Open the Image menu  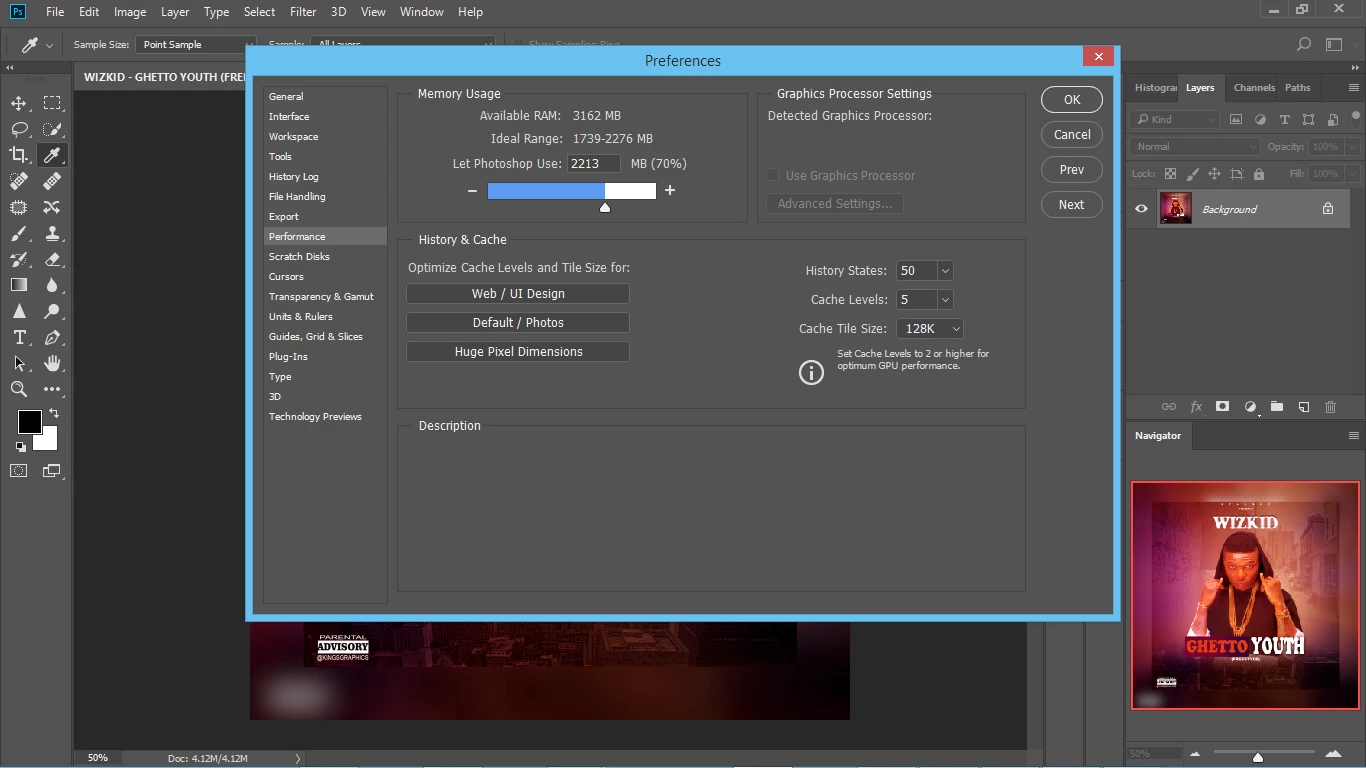coord(130,12)
